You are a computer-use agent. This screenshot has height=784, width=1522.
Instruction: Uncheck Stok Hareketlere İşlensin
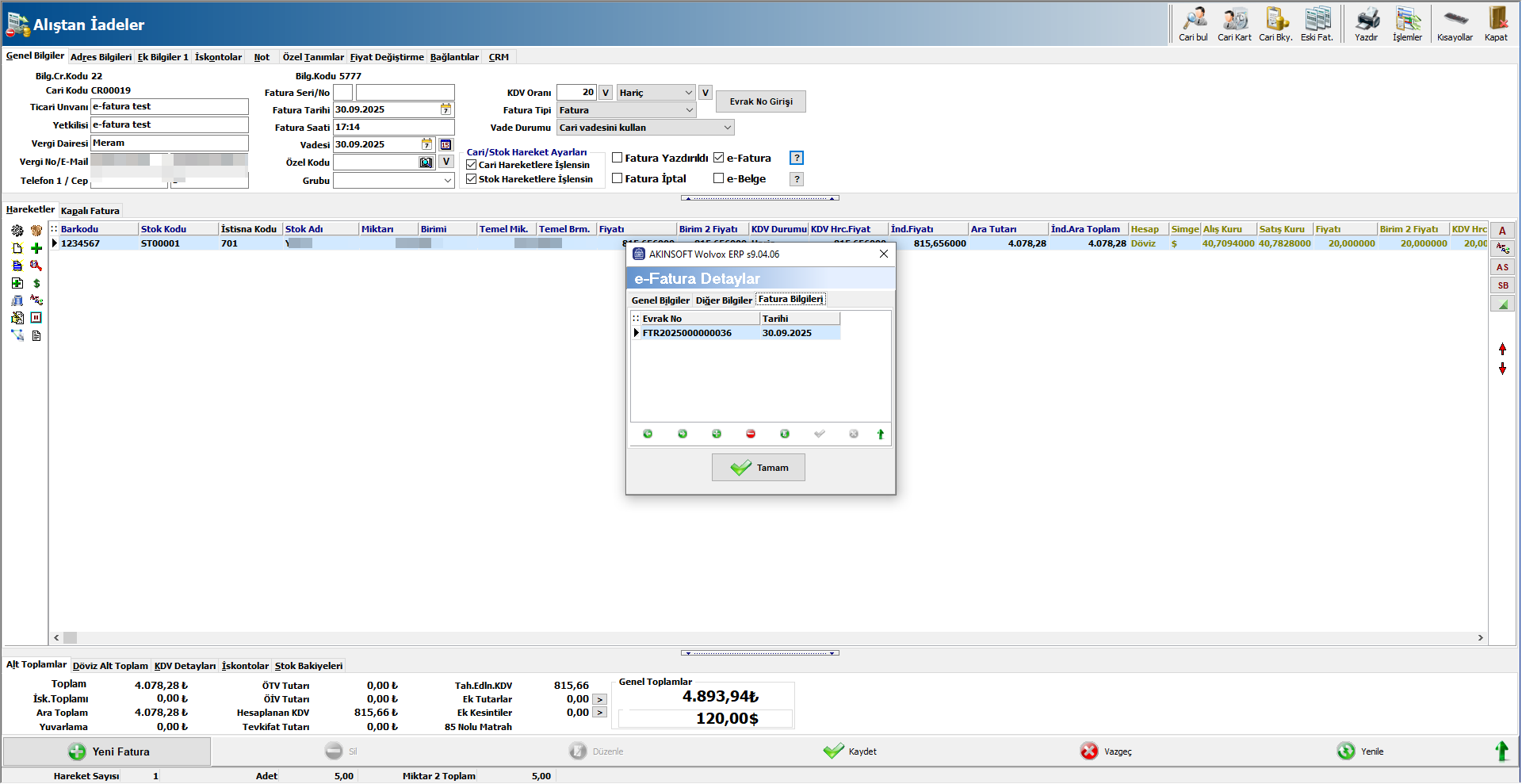(472, 179)
